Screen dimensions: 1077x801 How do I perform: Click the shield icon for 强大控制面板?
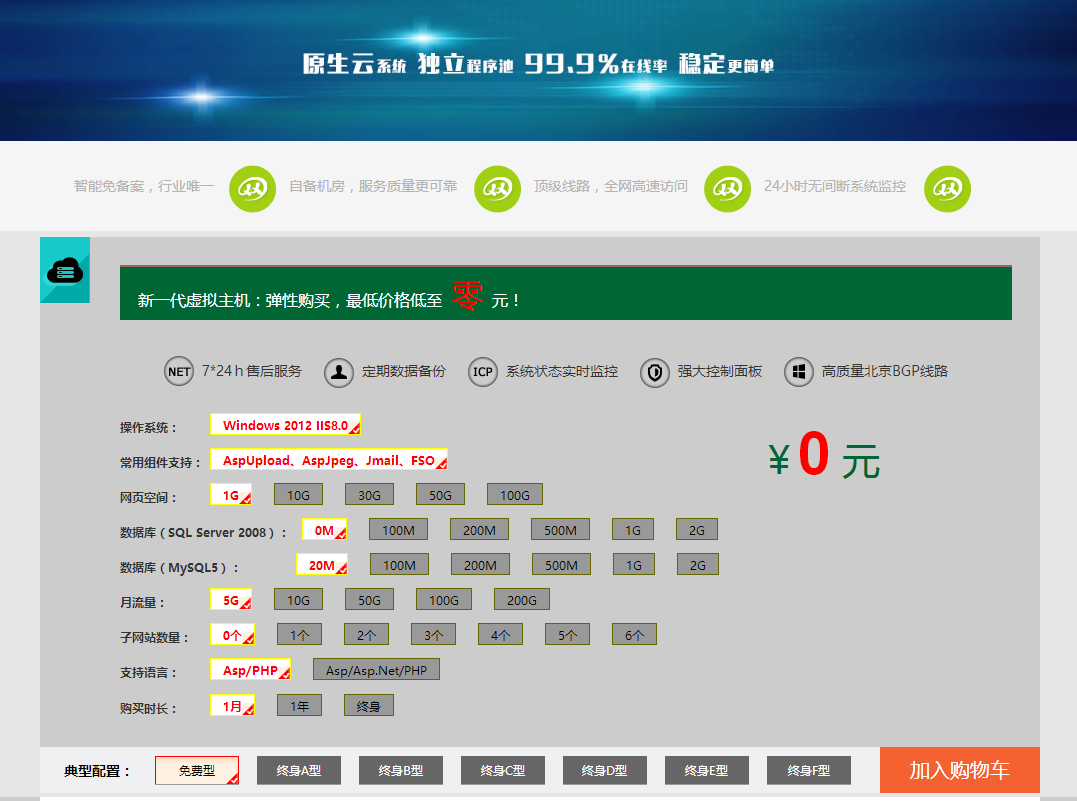(655, 372)
